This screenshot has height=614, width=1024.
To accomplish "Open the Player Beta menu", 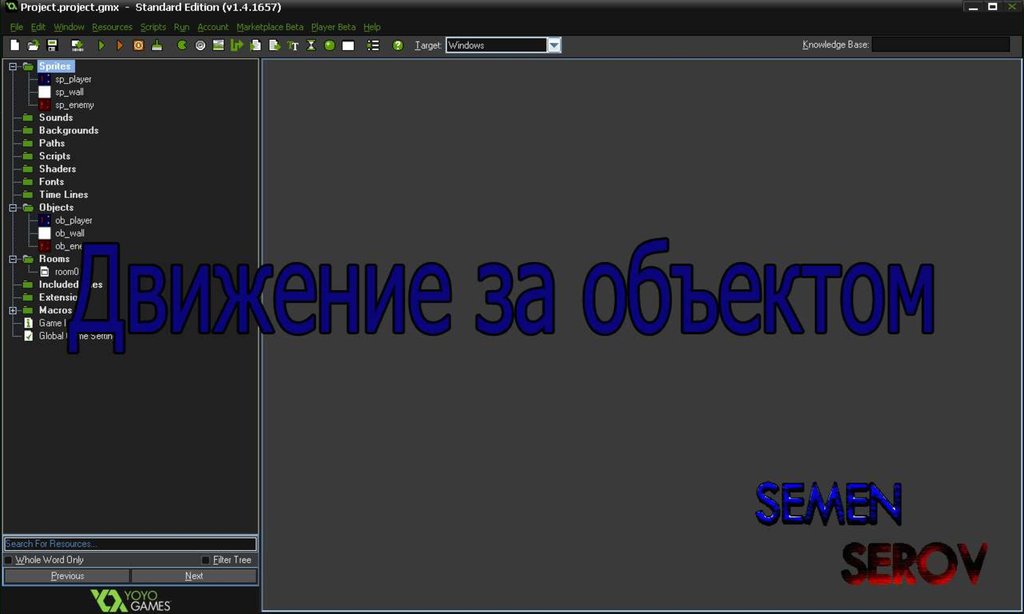I will tap(333, 27).
